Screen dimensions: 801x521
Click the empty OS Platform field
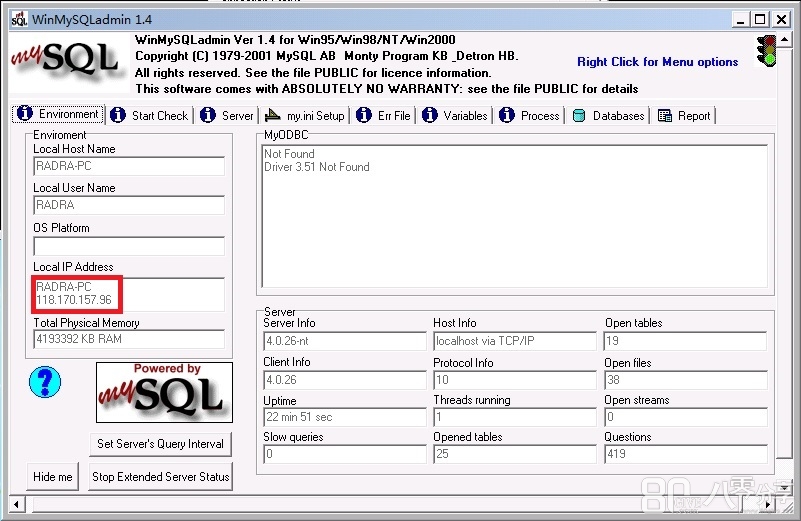(x=129, y=246)
